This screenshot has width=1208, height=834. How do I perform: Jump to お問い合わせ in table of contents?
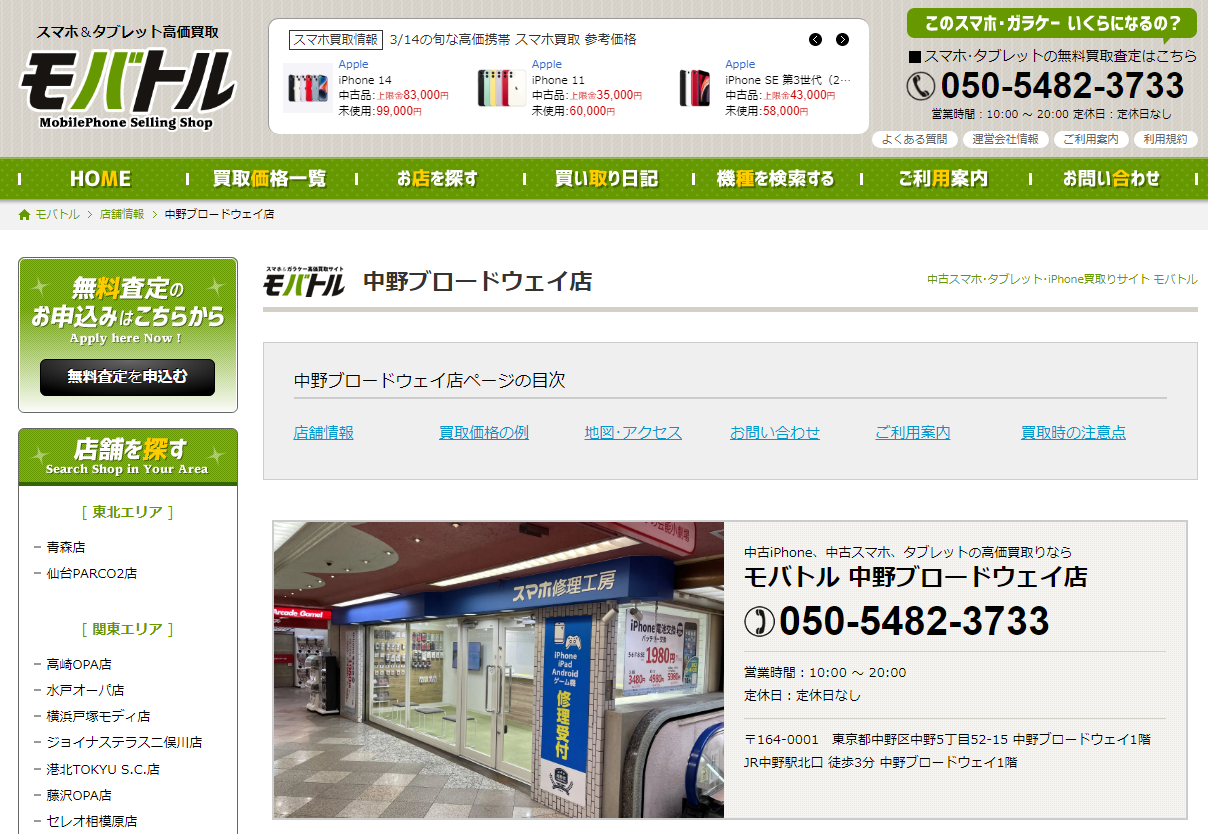tap(775, 433)
